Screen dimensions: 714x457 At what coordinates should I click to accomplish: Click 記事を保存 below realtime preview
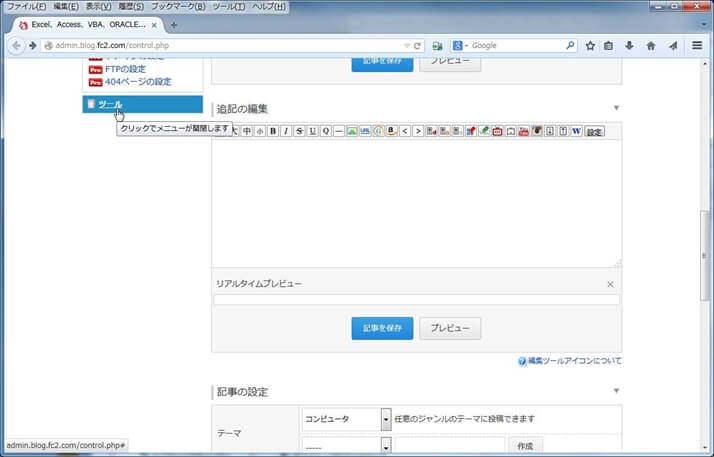point(382,328)
